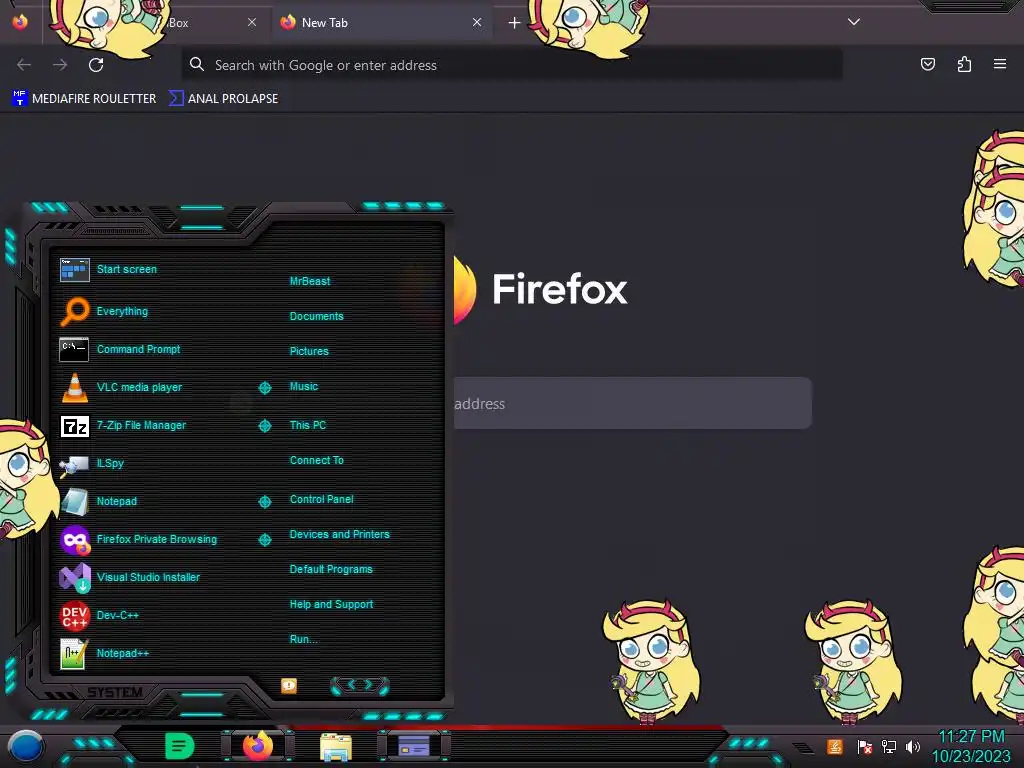Open Notepad++ icon

[74, 654]
